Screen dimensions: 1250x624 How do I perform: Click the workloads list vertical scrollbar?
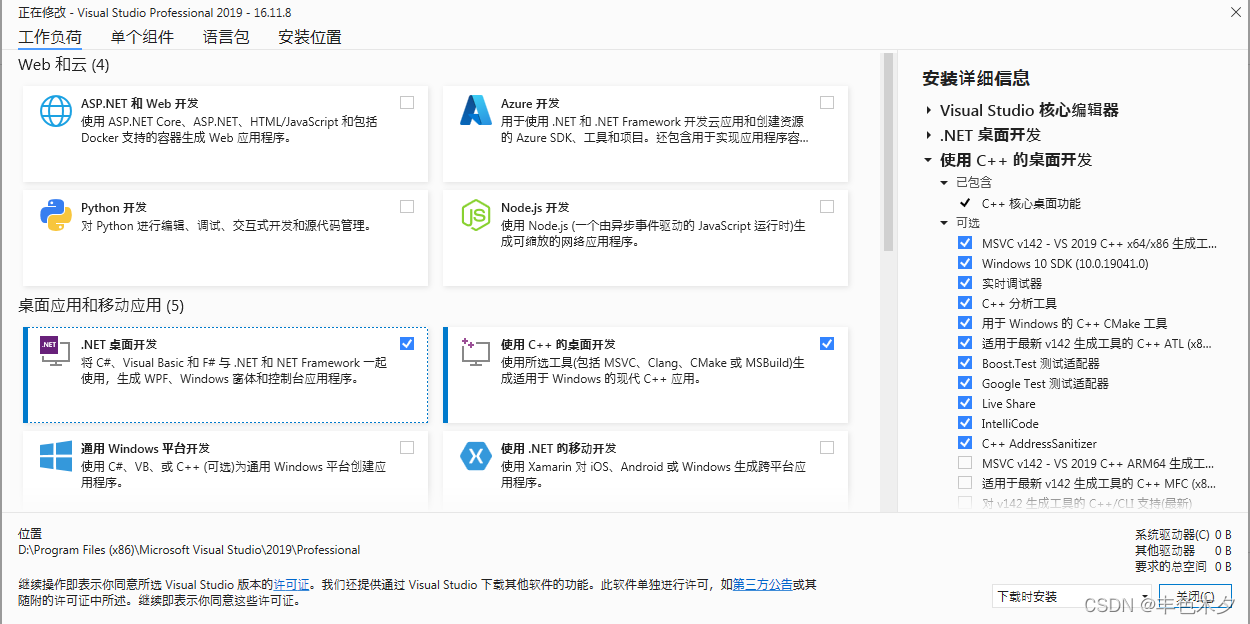(x=887, y=150)
